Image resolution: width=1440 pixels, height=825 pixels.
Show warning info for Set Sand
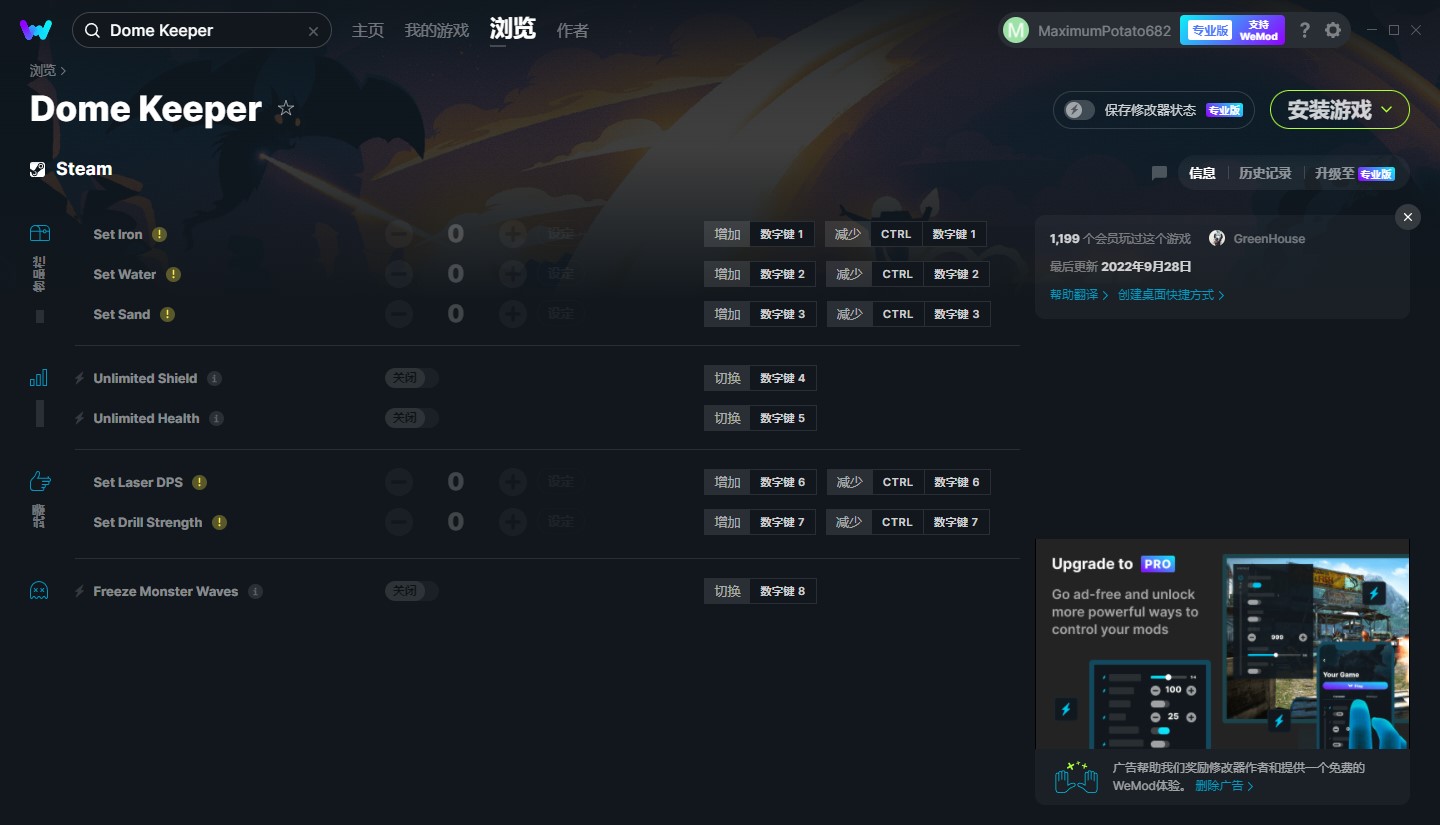click(x=167, y=314)
